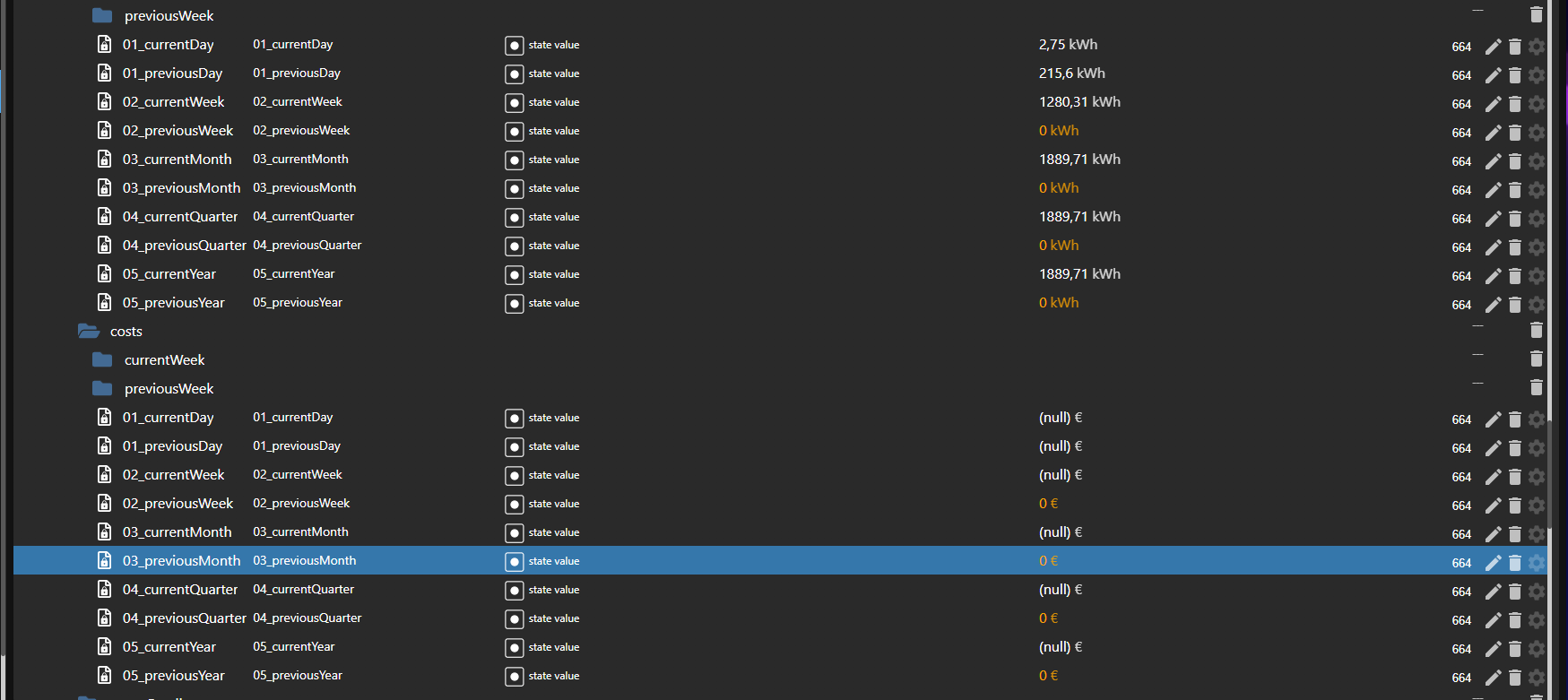The image size is (1568, 700).
Task: Click the edit pencil in the 2,75 kWh row
Action: point(1493,47)
